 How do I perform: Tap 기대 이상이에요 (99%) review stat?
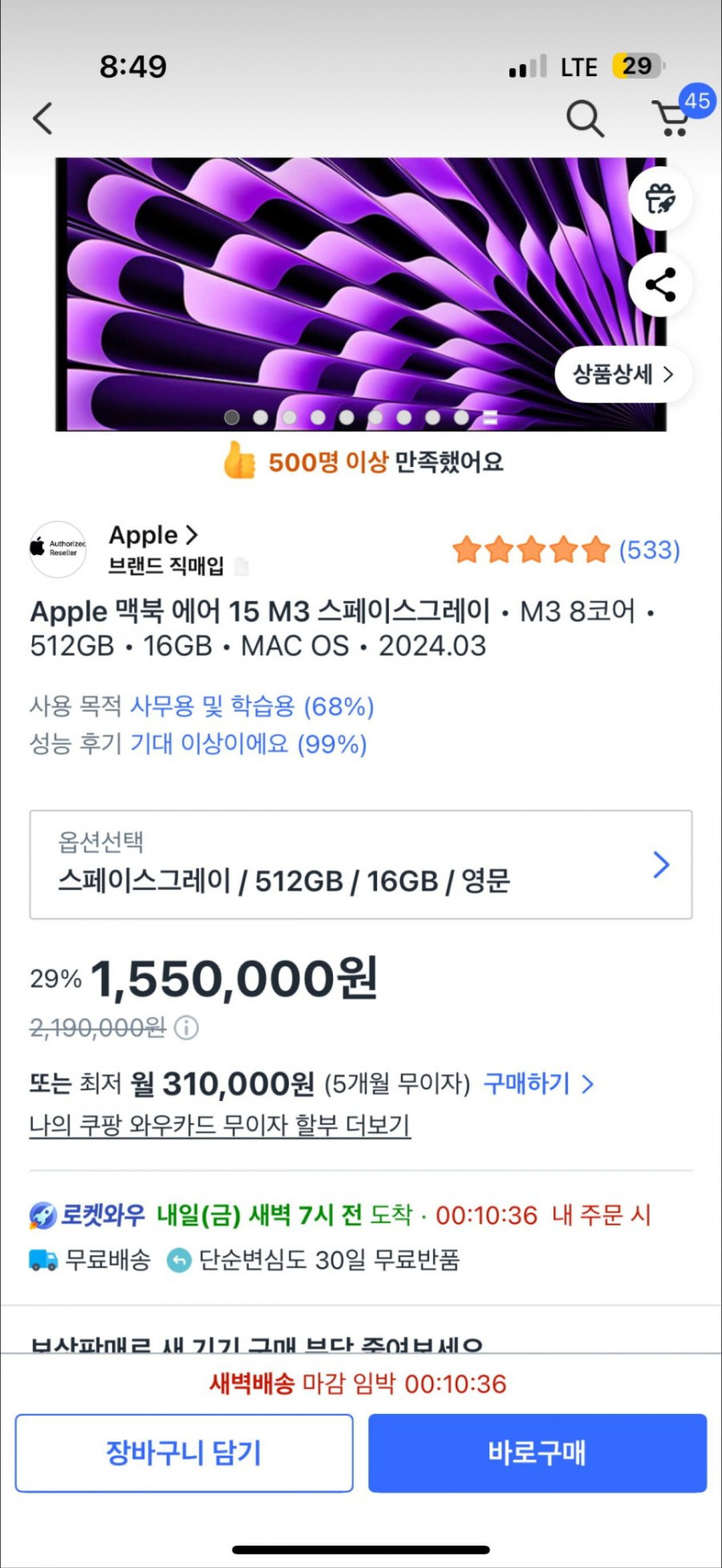click(248, 744)
